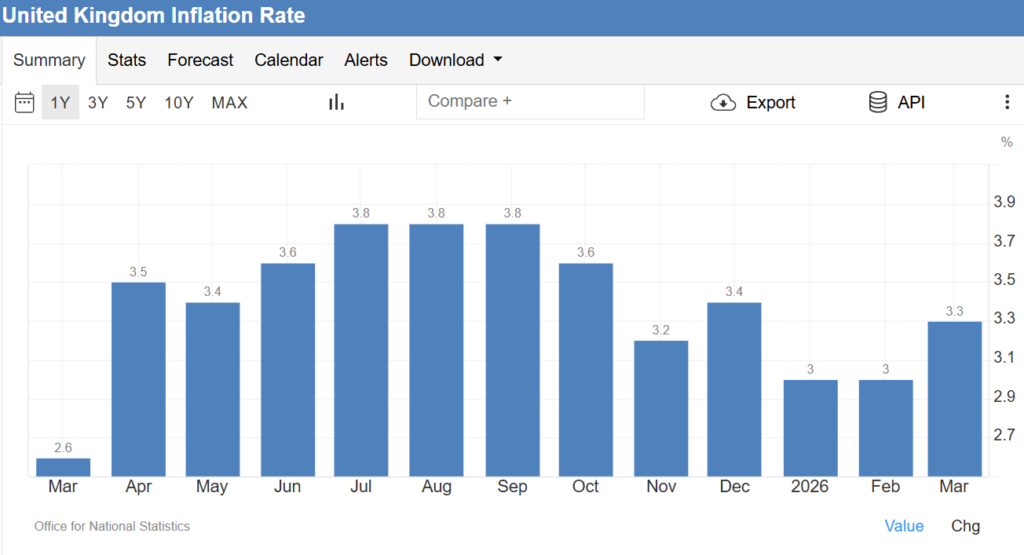Viewport: 1024px width, 555px height.
Task: Open the three-dot more options menu
Action: point(1006,102)
